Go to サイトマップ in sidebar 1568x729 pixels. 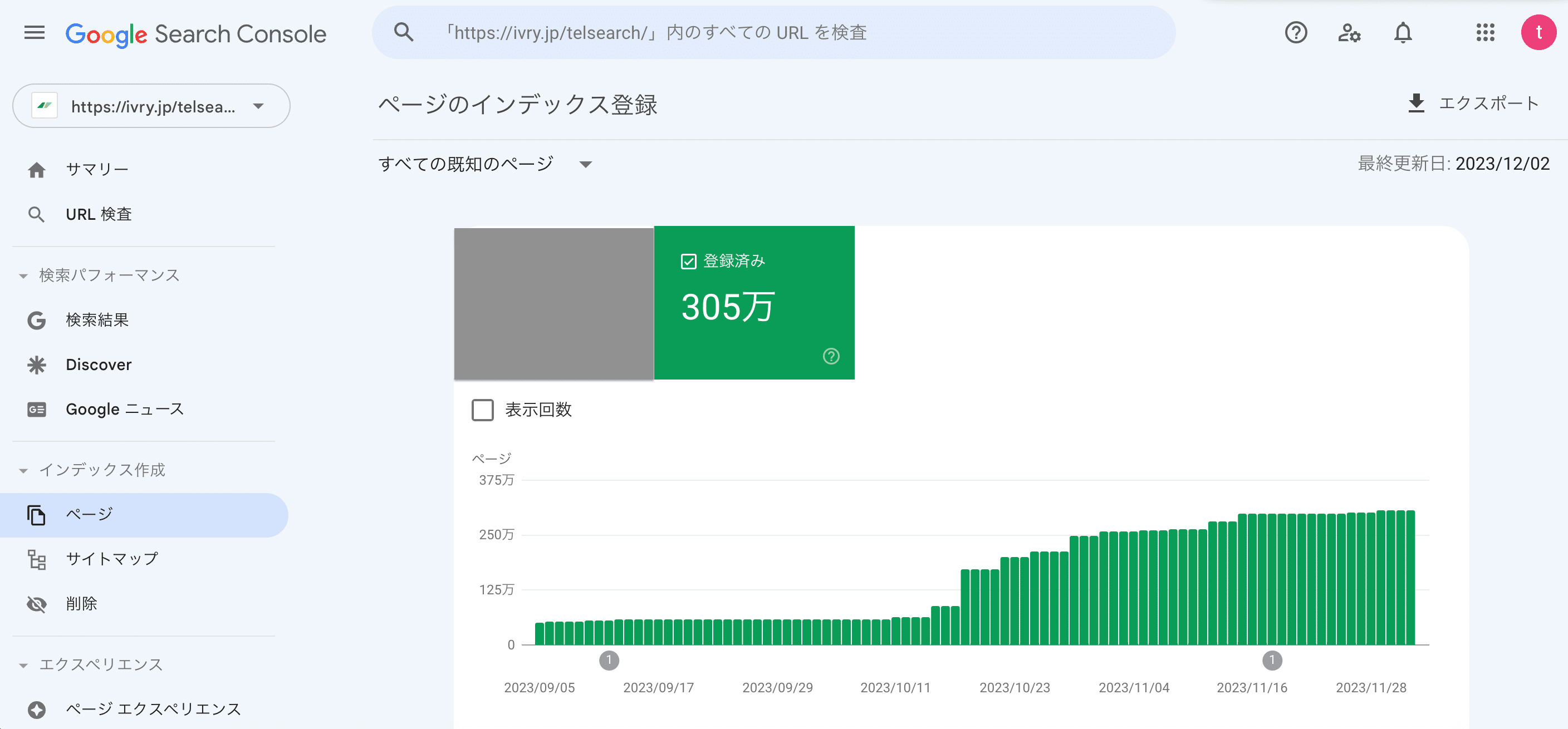(112, 559)
